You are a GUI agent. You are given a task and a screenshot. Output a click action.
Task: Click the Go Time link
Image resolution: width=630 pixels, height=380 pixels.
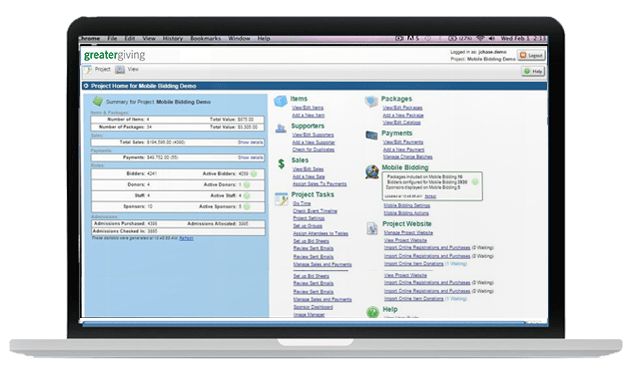(302, 204)
